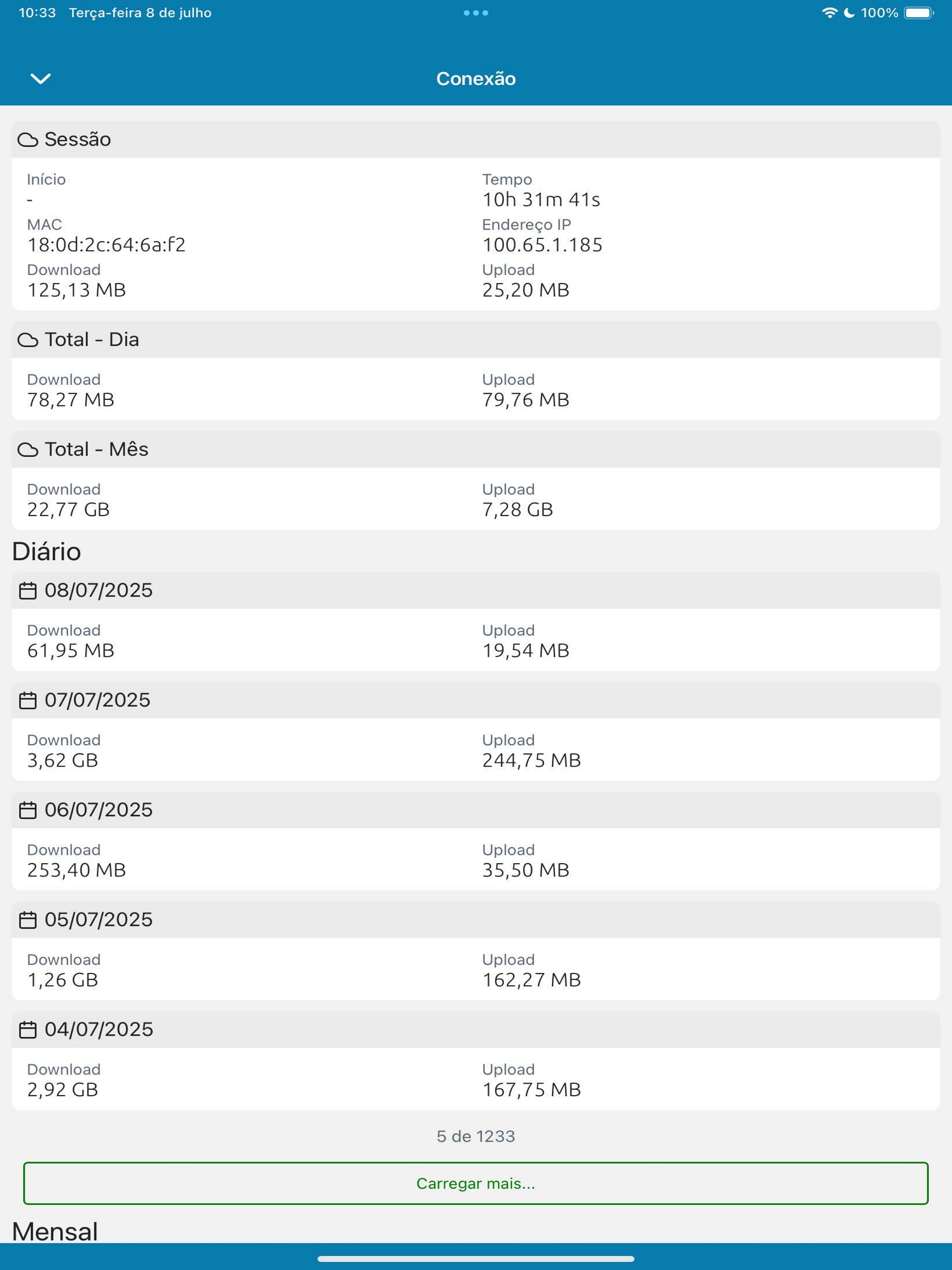The image size is (952, 1270).
Task: Select the calendar icon for 04/07/2025
Action: (x=27, y=1030)
